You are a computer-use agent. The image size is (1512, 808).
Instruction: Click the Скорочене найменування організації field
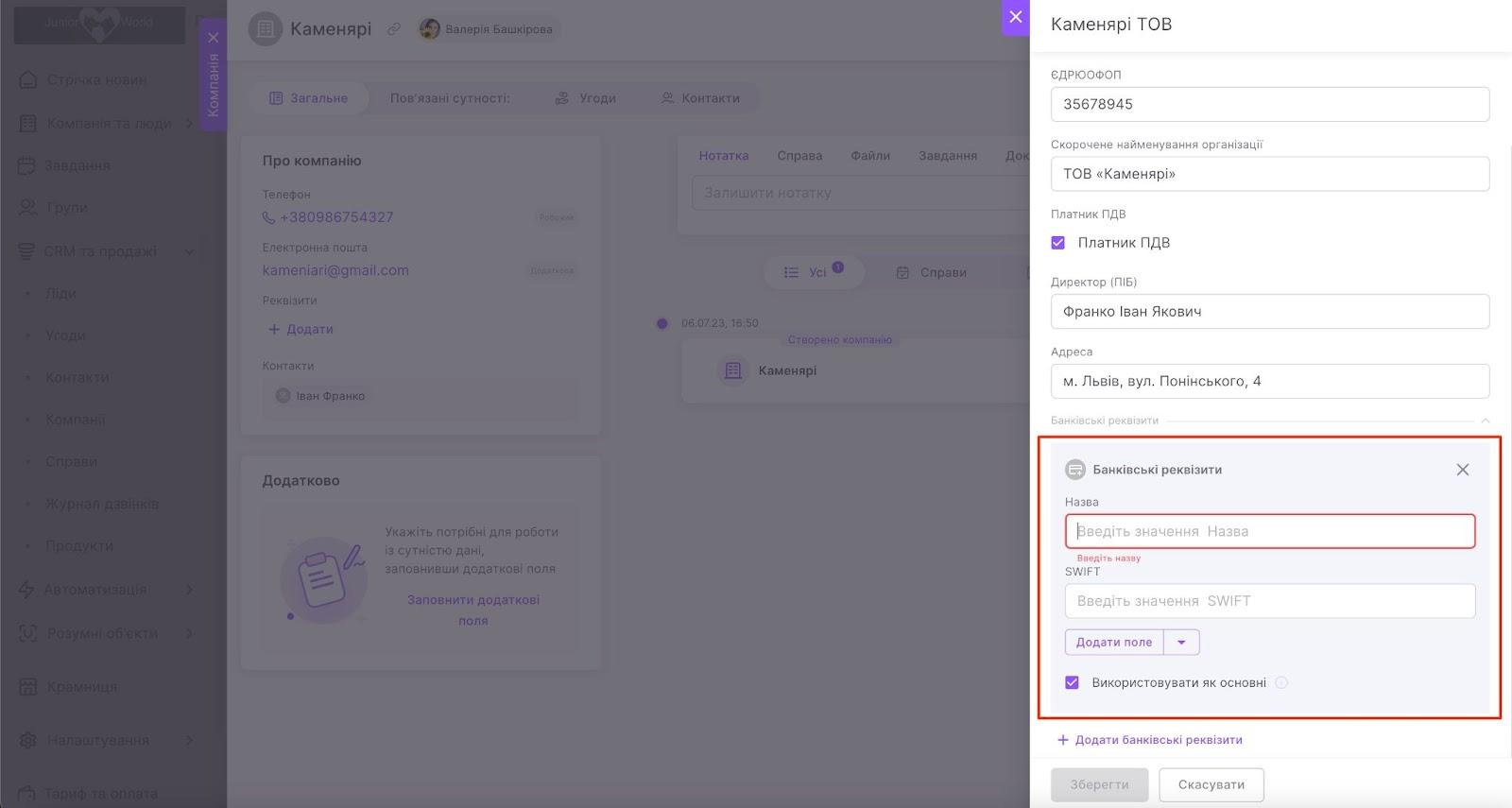pos(1270,174)
